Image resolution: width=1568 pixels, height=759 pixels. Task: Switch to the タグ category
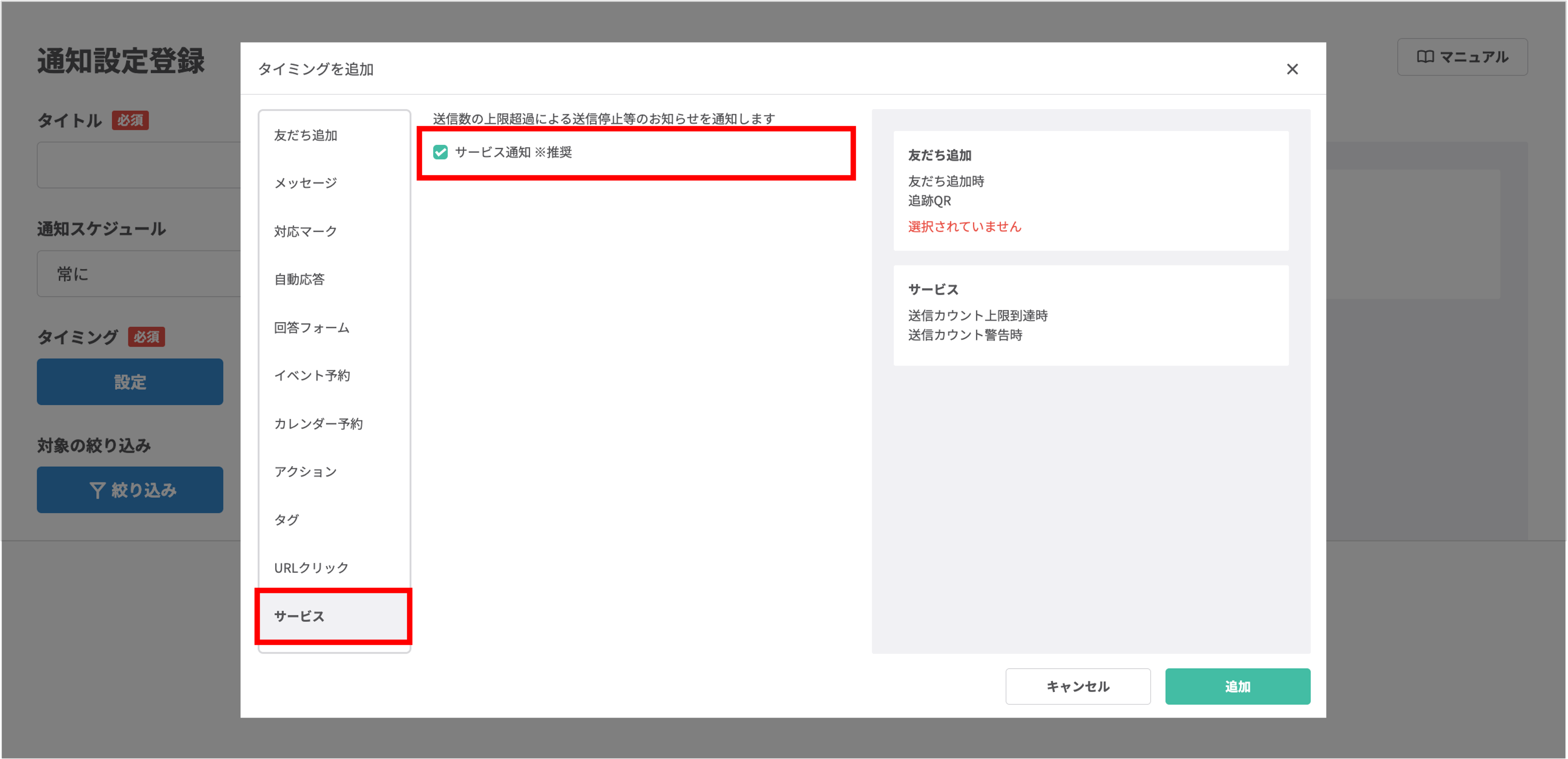pyautogui.click(x=334, y=520)
